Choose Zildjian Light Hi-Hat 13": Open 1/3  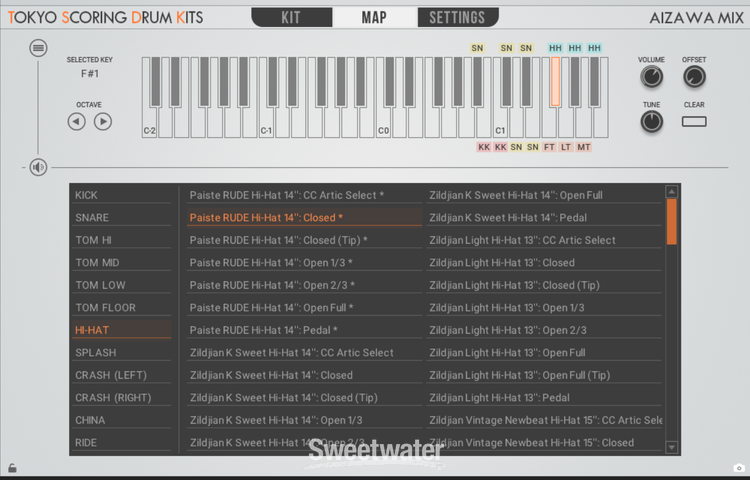pos(544,307)
